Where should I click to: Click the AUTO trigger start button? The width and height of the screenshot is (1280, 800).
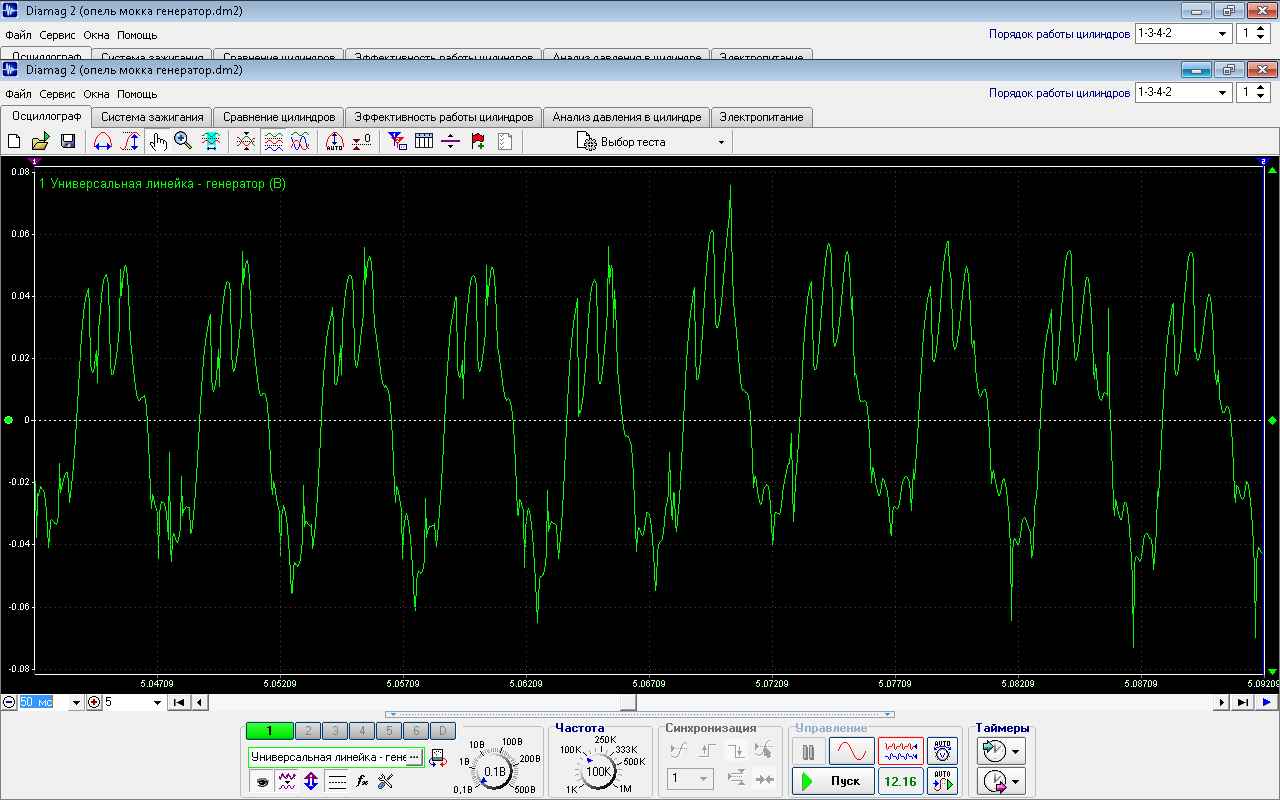click(942, 781)
